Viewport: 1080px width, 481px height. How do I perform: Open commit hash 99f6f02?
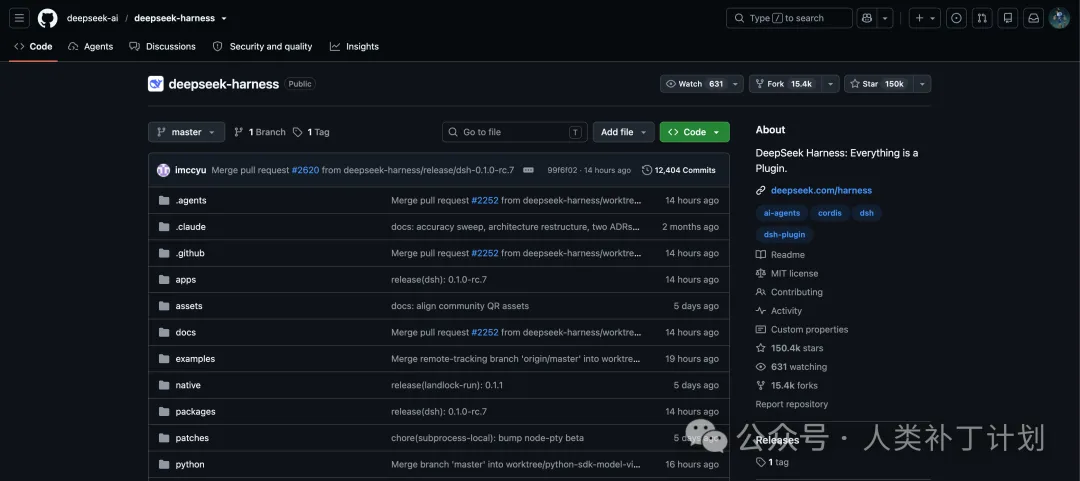click(563, 170)
